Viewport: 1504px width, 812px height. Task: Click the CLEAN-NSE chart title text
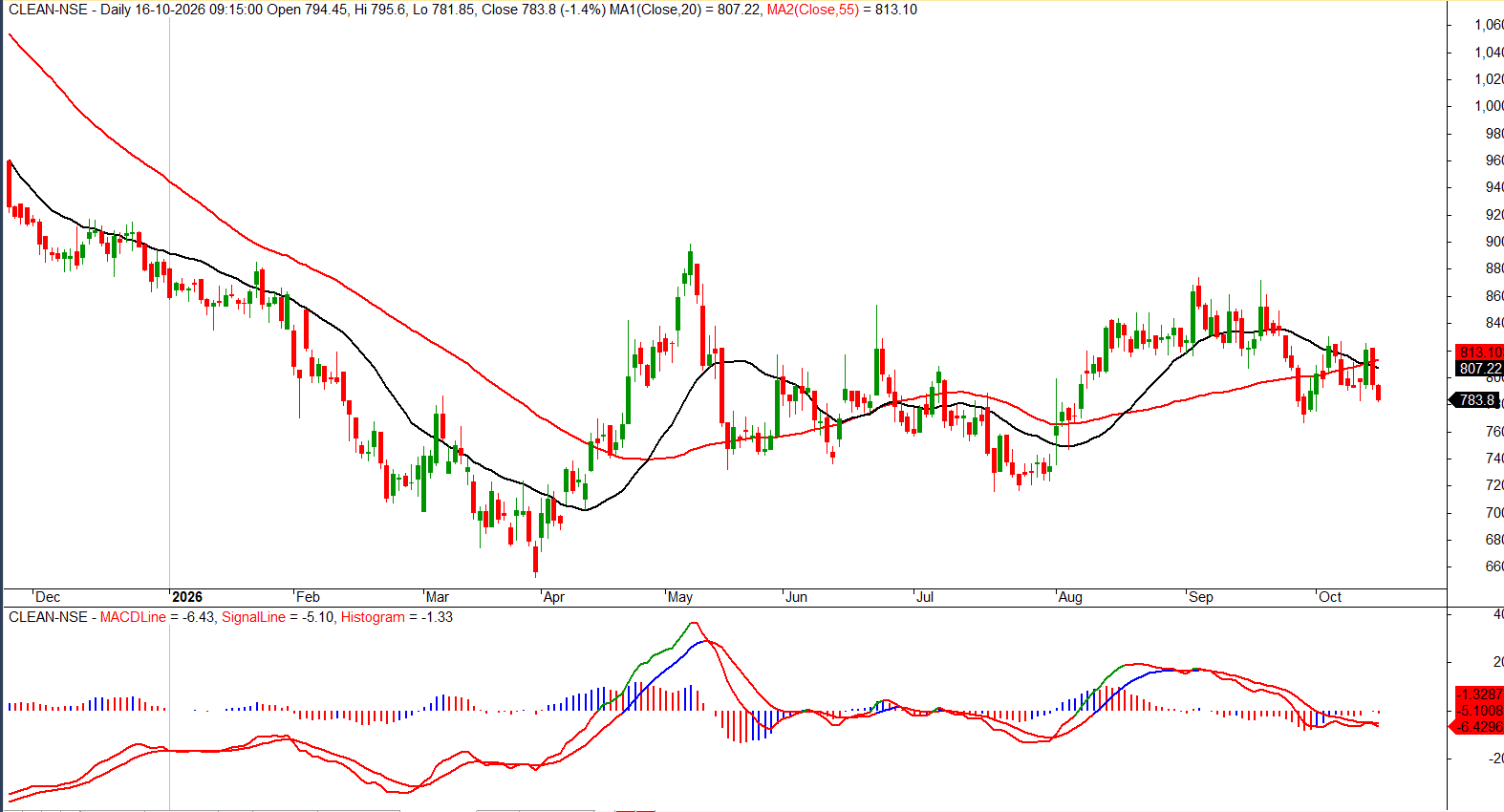(48, 10)
